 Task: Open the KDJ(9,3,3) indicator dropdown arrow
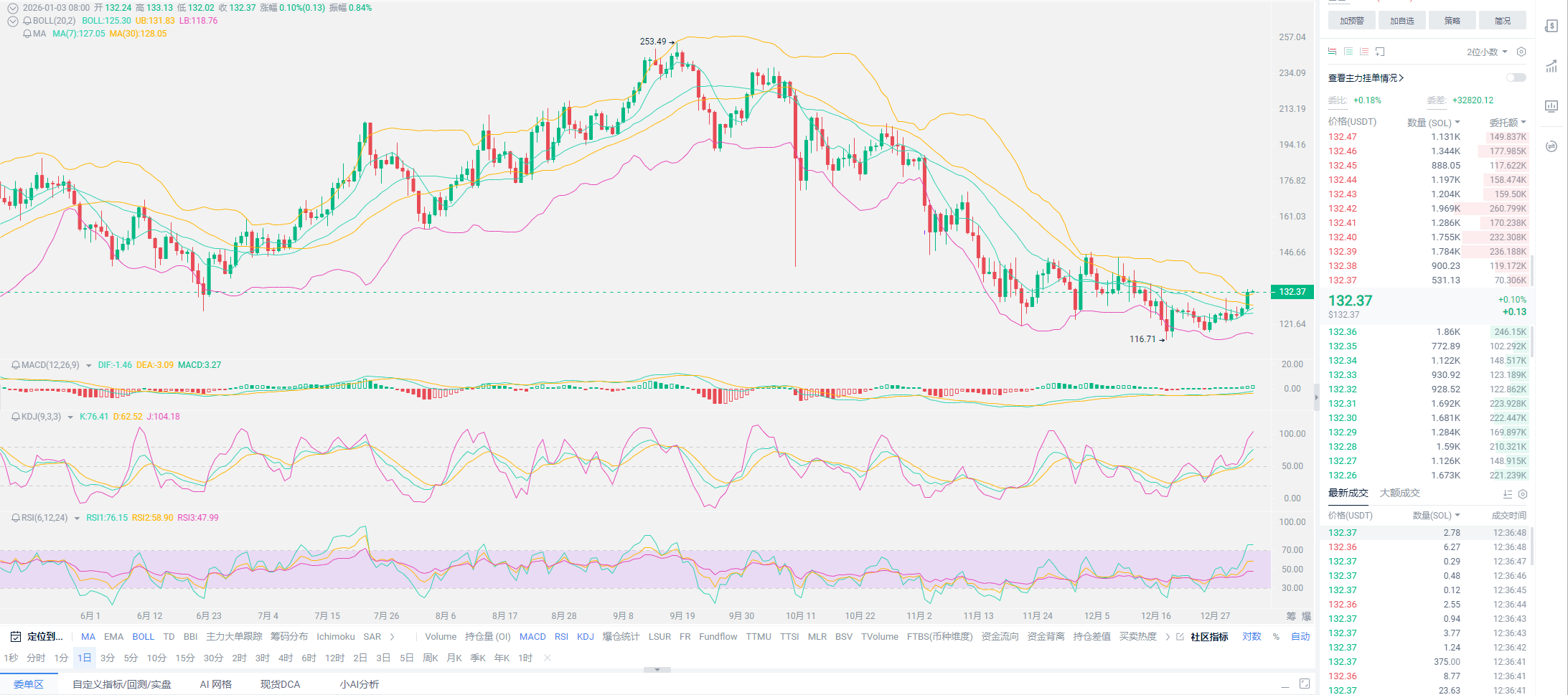pyautogui.click(x=70, y=417)
